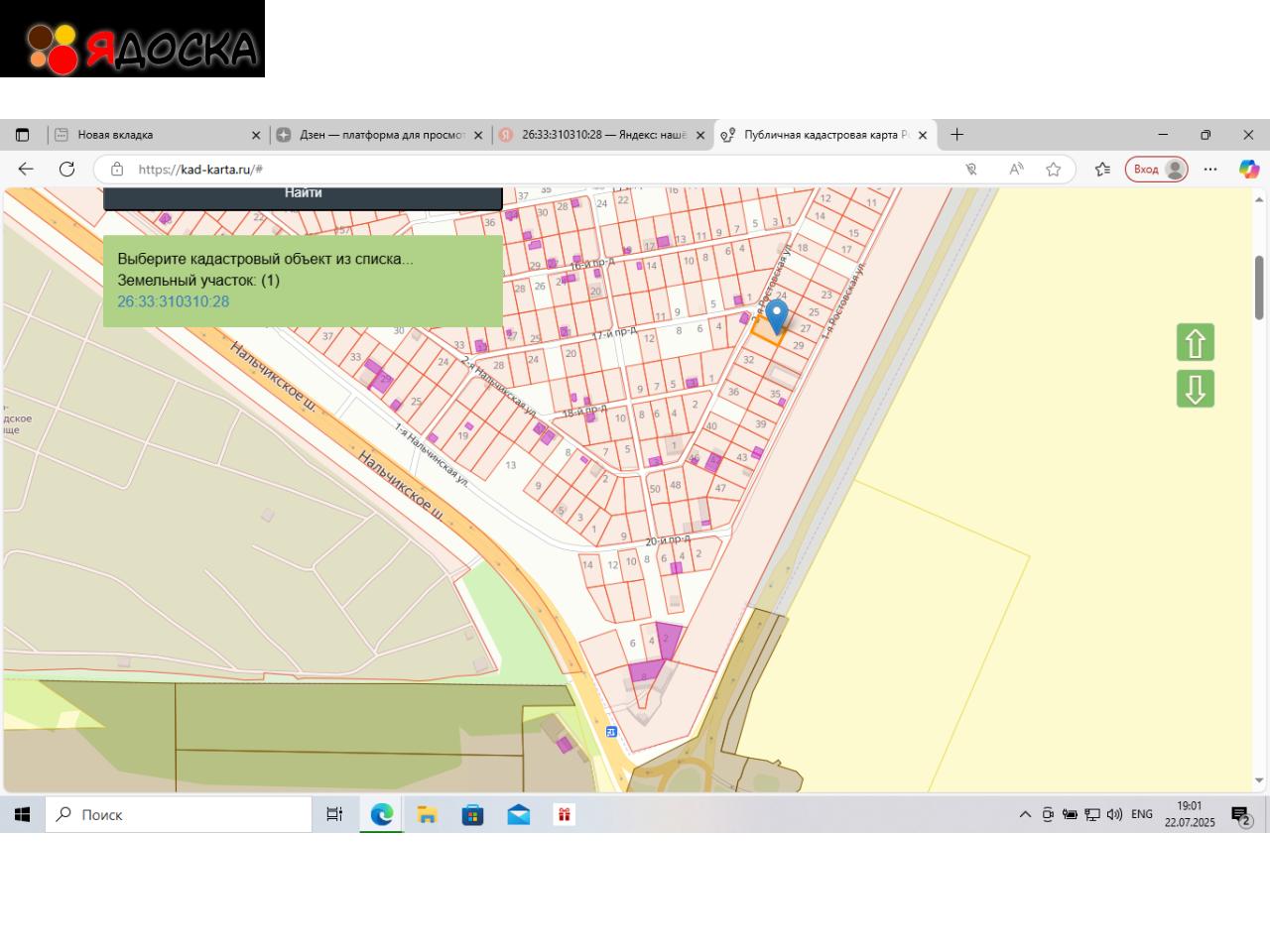This screenshot has width=1270, height=952.
Task: Go back with the browser back arrow
Action: pyautogui.click(x=26, y=169)
